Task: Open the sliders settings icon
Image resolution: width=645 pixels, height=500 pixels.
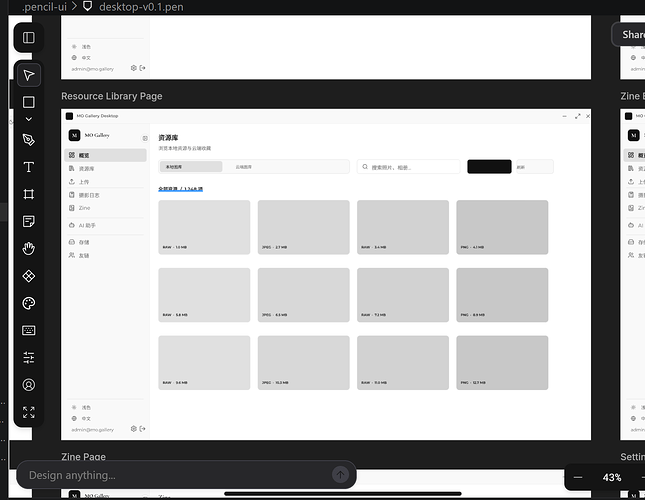Action: pos(28,358)
